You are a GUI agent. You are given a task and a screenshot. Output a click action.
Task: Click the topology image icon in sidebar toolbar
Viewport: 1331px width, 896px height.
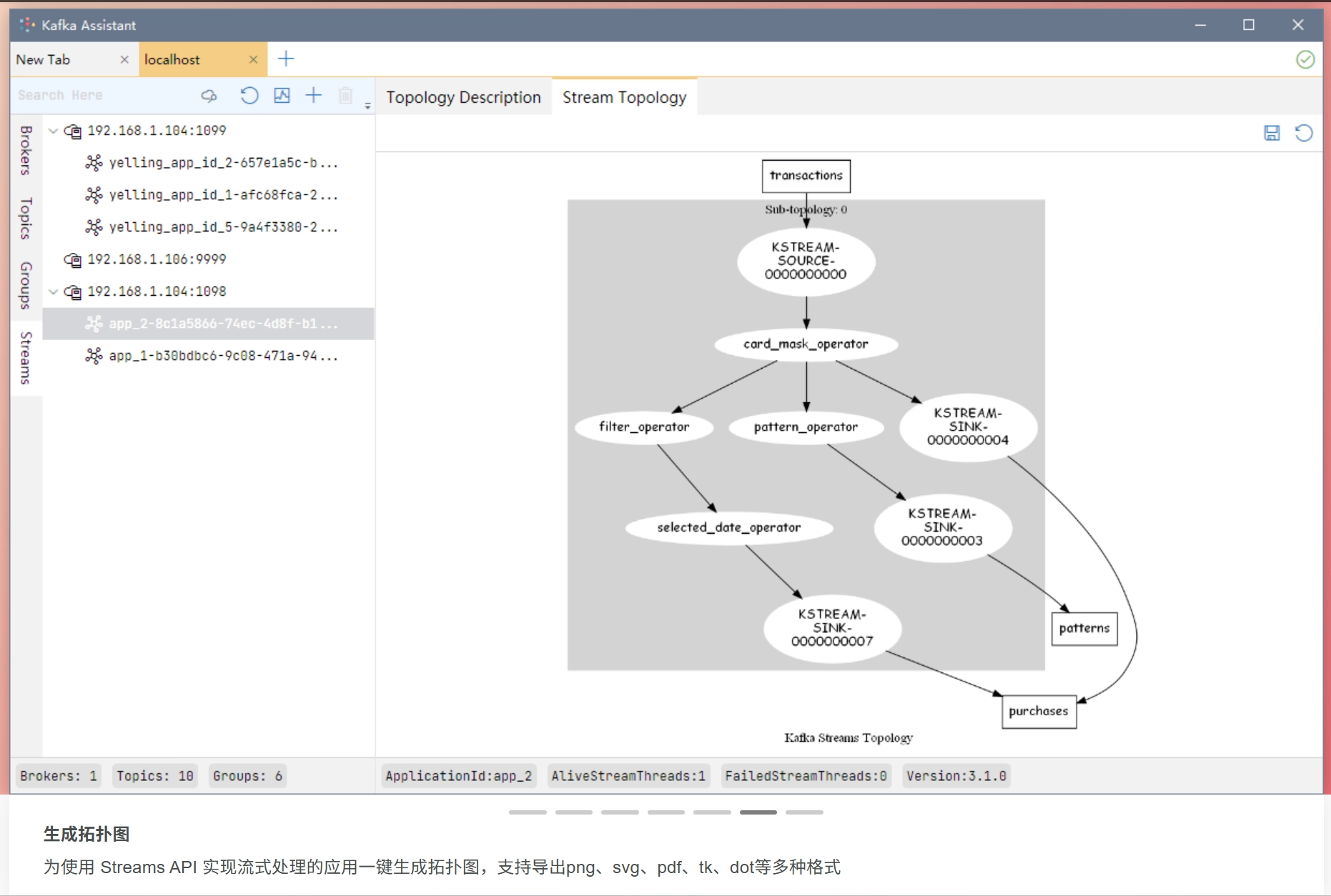(x=282, y=96)
